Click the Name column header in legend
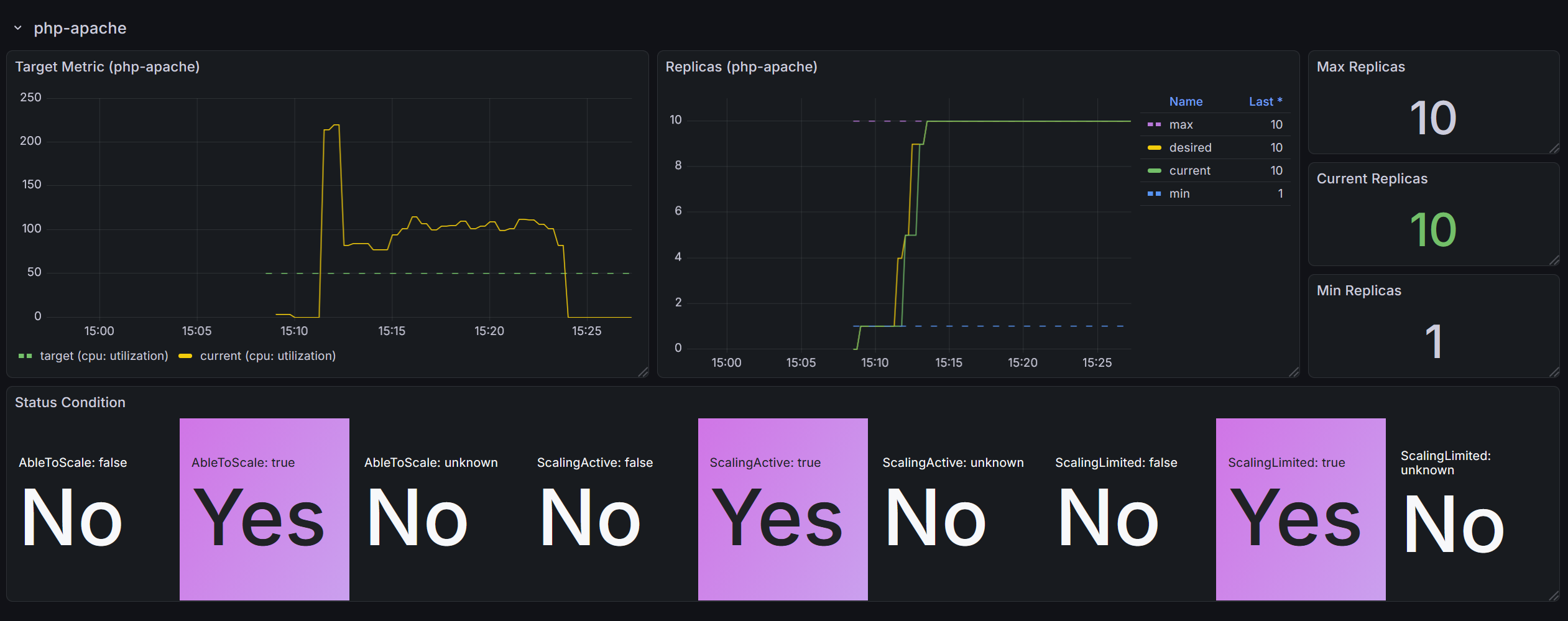The height and width of the screenshot is (621, 1568). [1186, 101]
